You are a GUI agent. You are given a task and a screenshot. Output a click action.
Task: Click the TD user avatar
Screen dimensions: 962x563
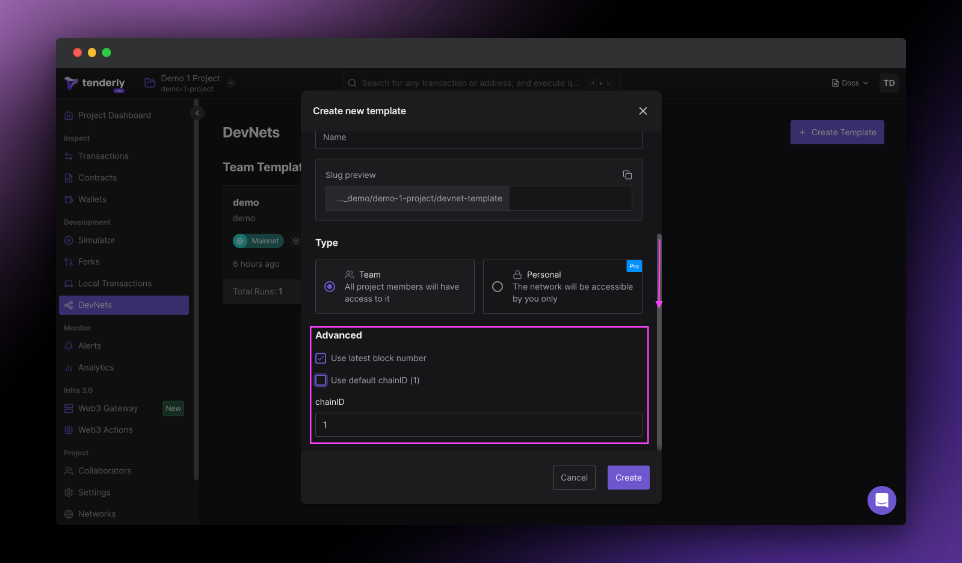click(888, 83)
